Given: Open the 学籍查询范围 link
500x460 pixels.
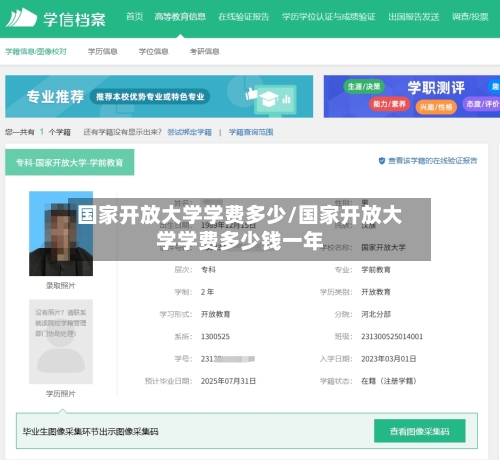Looking at the screenshot, I should tap(251, 132).
